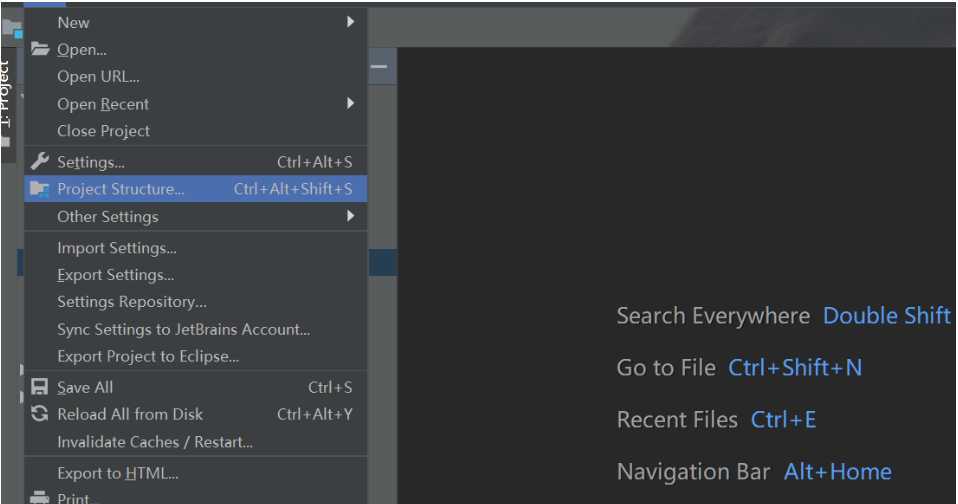Click Alt+Home Navigation Bar shortcut text
The height and width of the screenshot is (504, 958).
(x=838, y=472)
